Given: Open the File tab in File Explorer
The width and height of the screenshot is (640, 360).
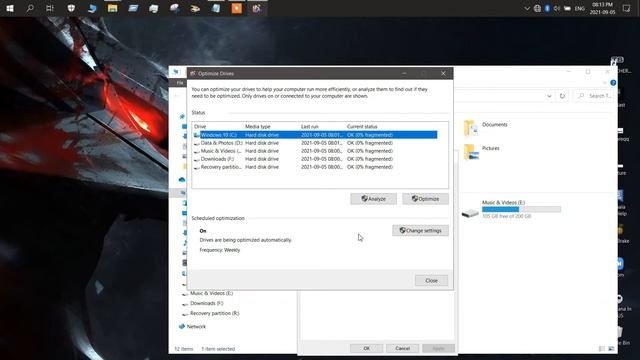Looking at the screenshot, I should [x=180, y=83].
